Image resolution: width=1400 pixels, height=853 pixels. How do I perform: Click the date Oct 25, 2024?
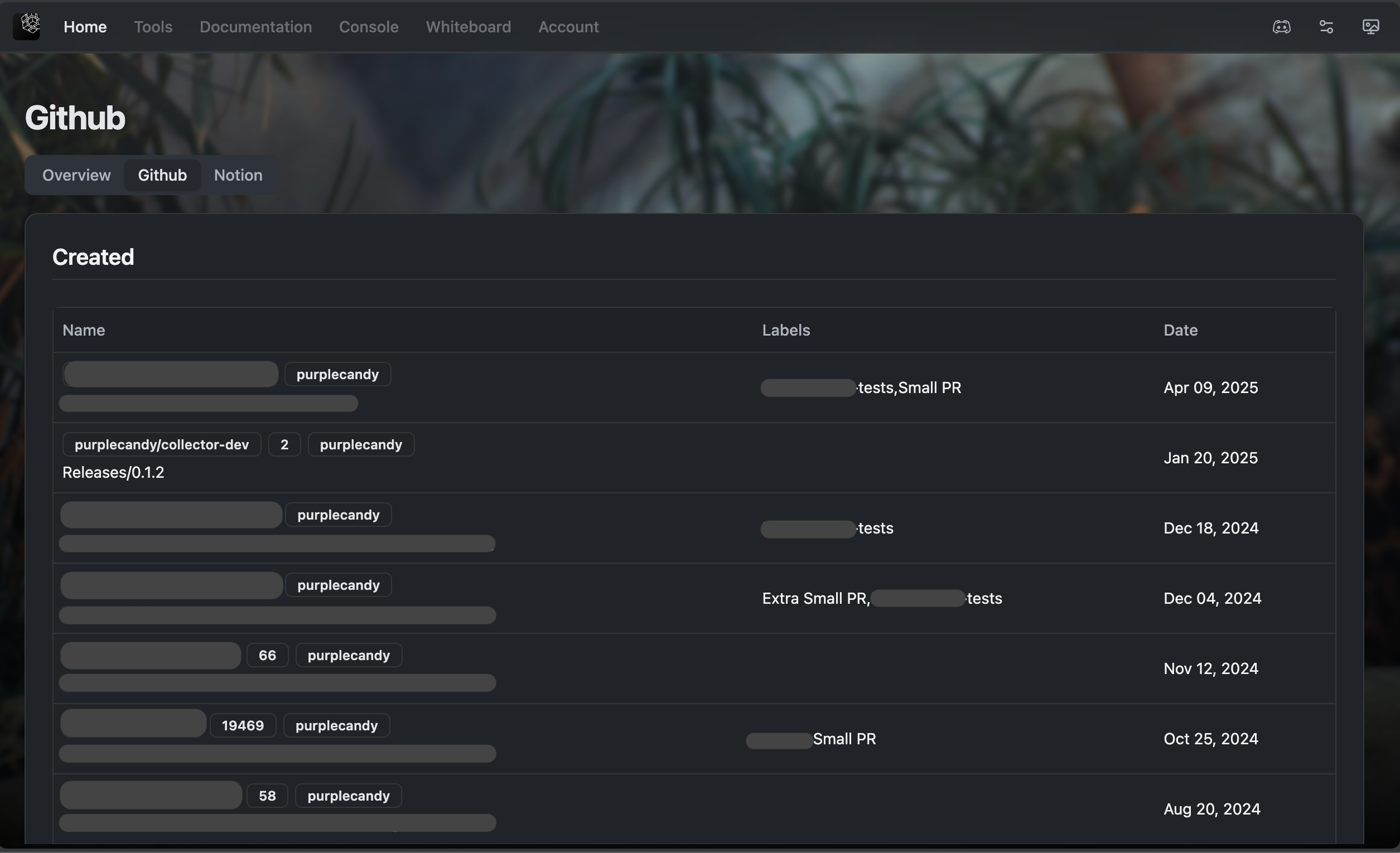pyautogui.click(x=1211, y=739)
